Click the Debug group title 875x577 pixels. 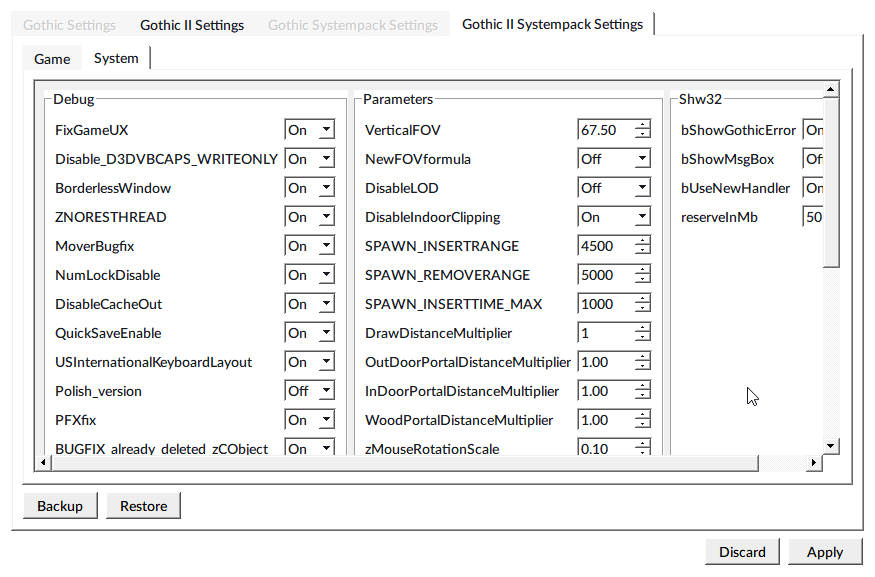[x=74, y=99]
